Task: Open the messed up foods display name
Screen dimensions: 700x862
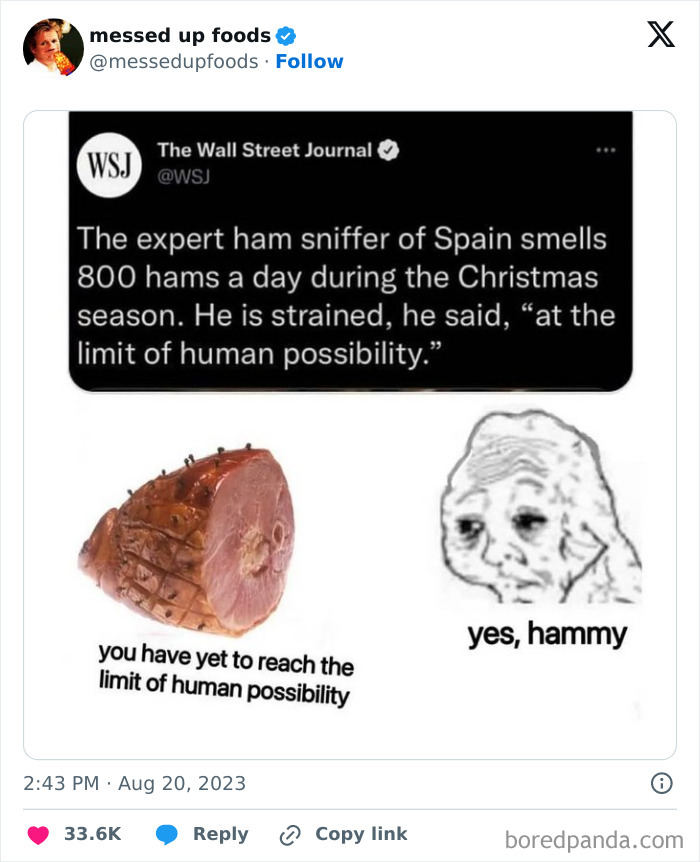Action: point(180,35)
